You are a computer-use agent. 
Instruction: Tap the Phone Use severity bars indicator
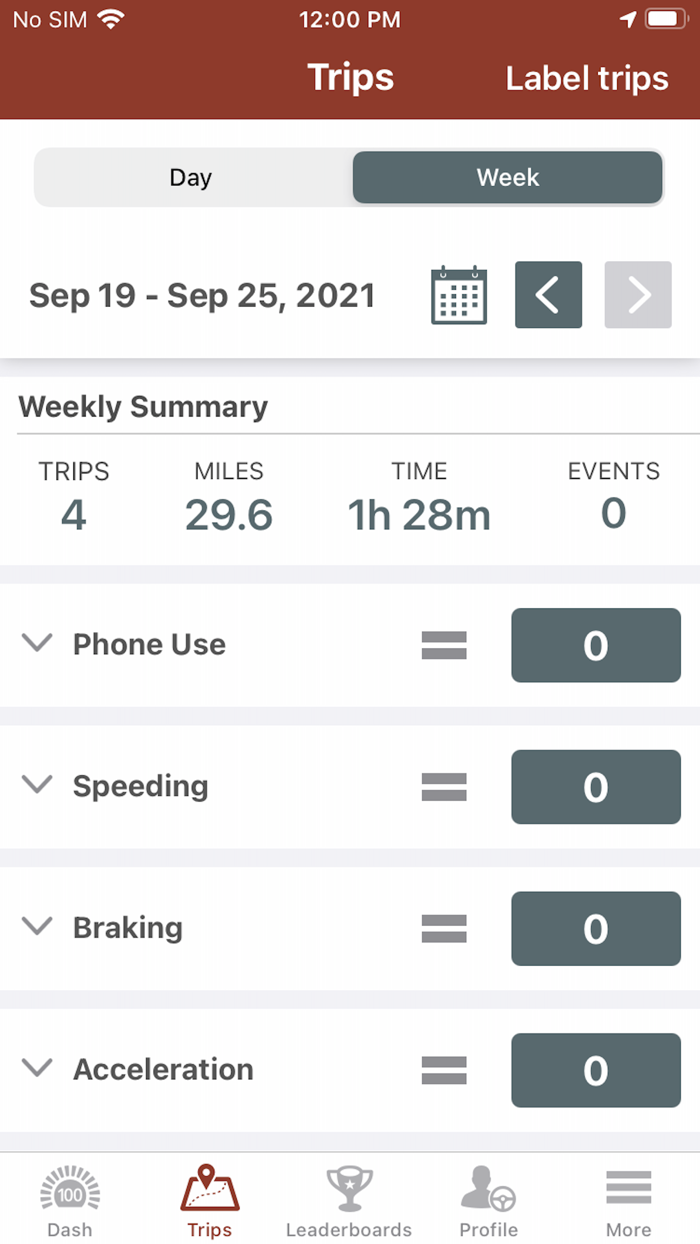(x=444, y=645)
